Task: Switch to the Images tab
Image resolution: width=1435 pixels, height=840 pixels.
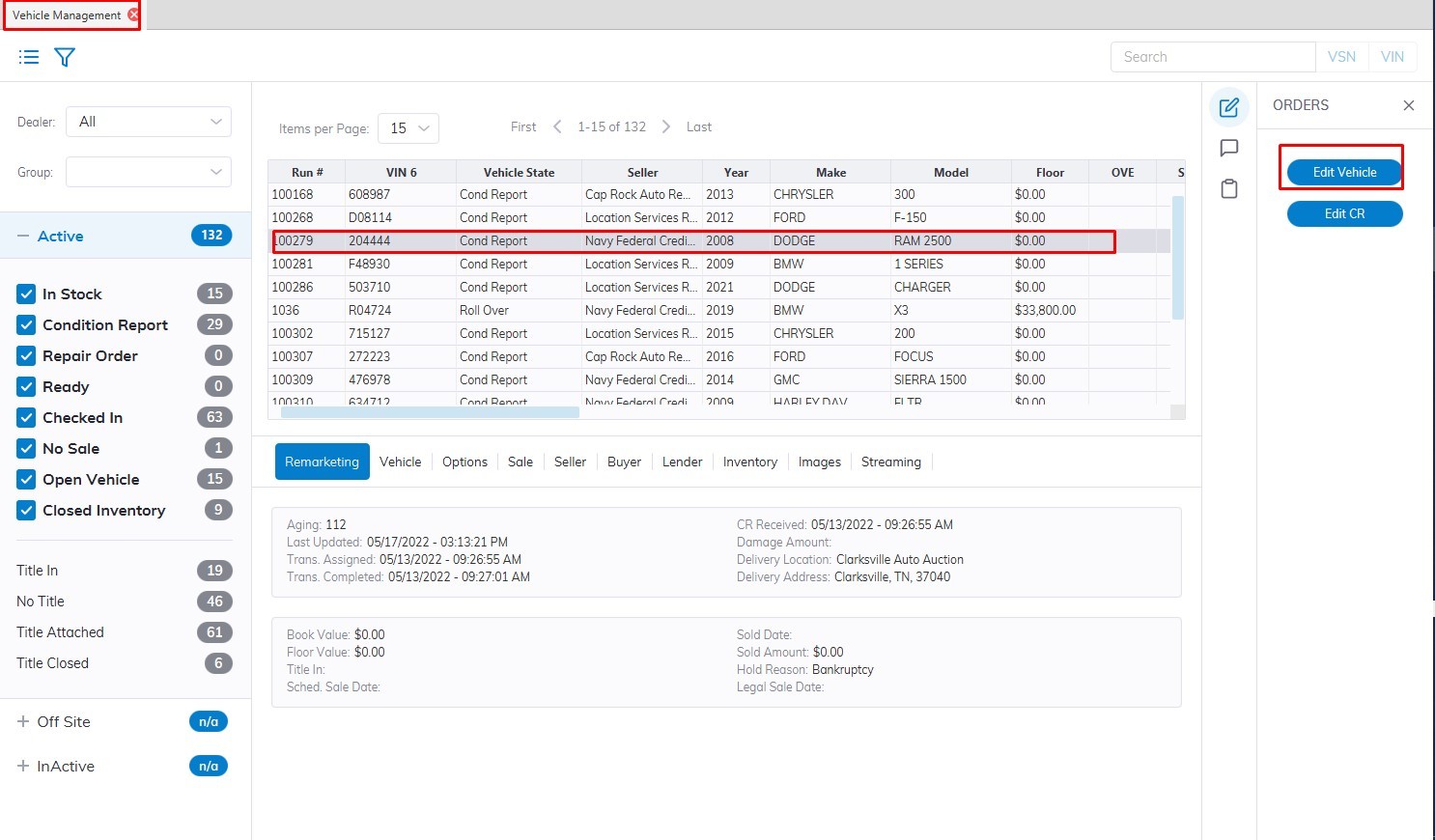Action: coord(819,462)
